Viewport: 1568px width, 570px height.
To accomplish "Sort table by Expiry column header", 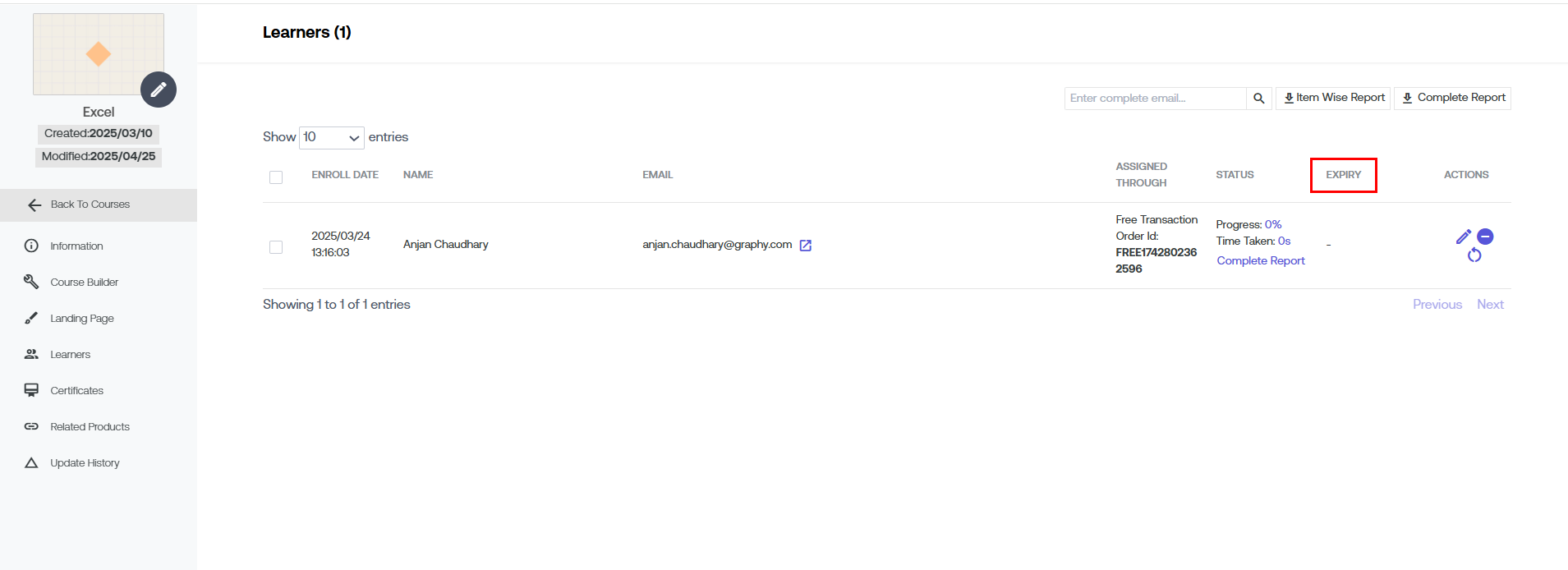I will [x=1343, y=175].
